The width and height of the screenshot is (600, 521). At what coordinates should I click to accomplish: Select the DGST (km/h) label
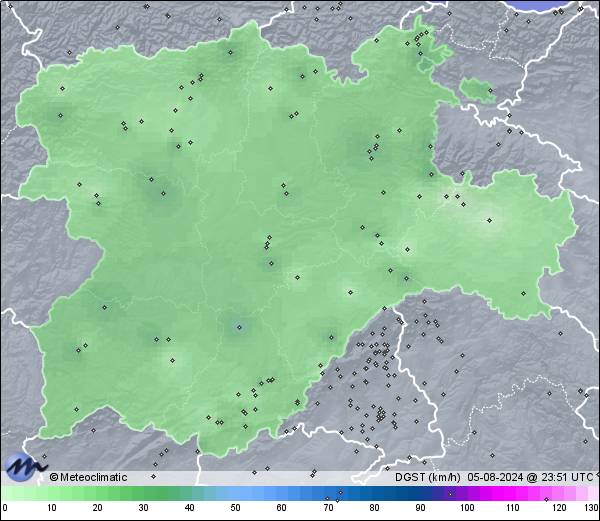pyautogui.click(x=427, y=477)
